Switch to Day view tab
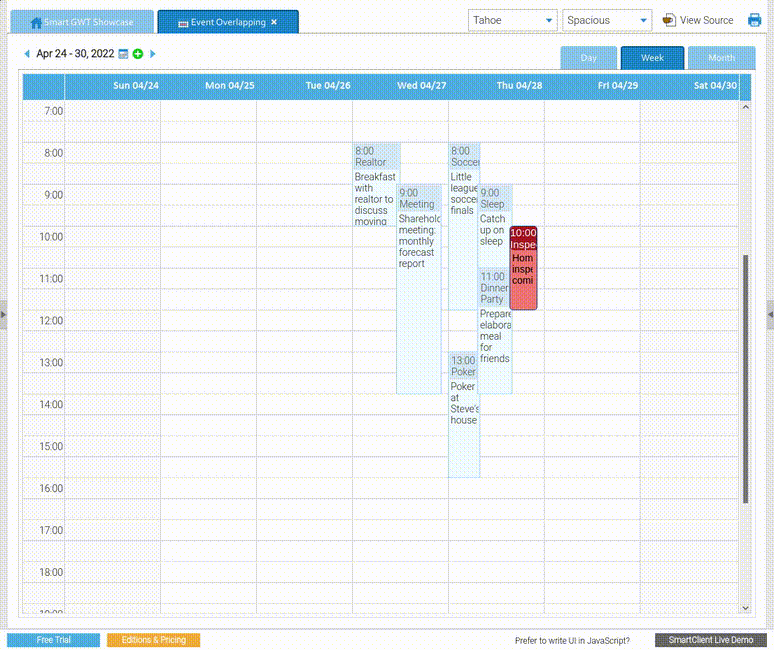Screen dimensions: 774x650 588,58
